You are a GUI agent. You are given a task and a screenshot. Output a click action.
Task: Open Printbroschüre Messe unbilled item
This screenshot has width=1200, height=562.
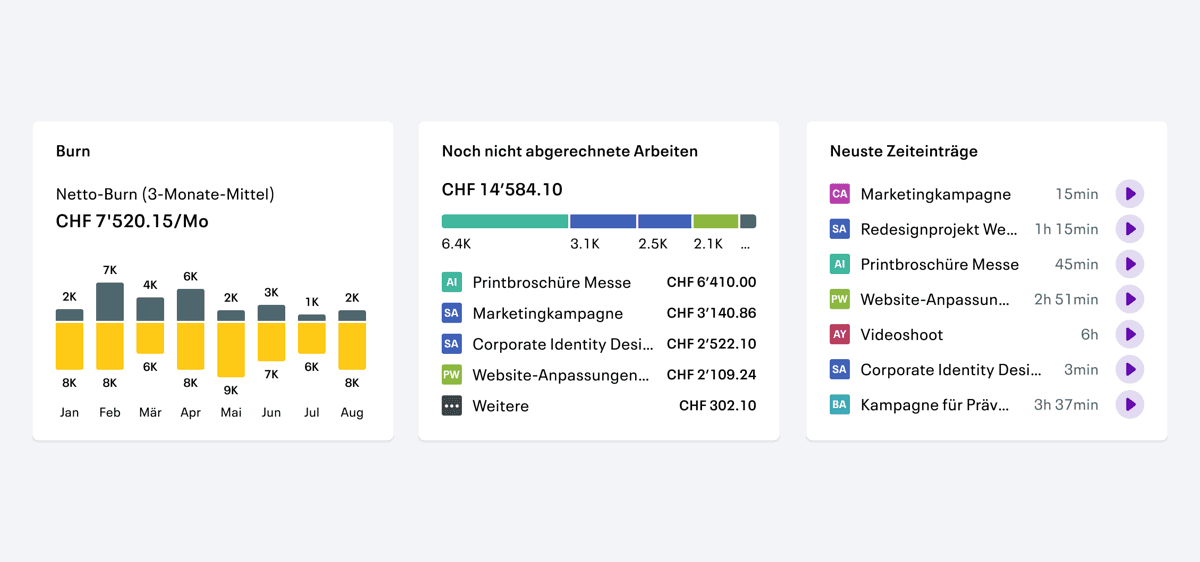tap(599, 282)
